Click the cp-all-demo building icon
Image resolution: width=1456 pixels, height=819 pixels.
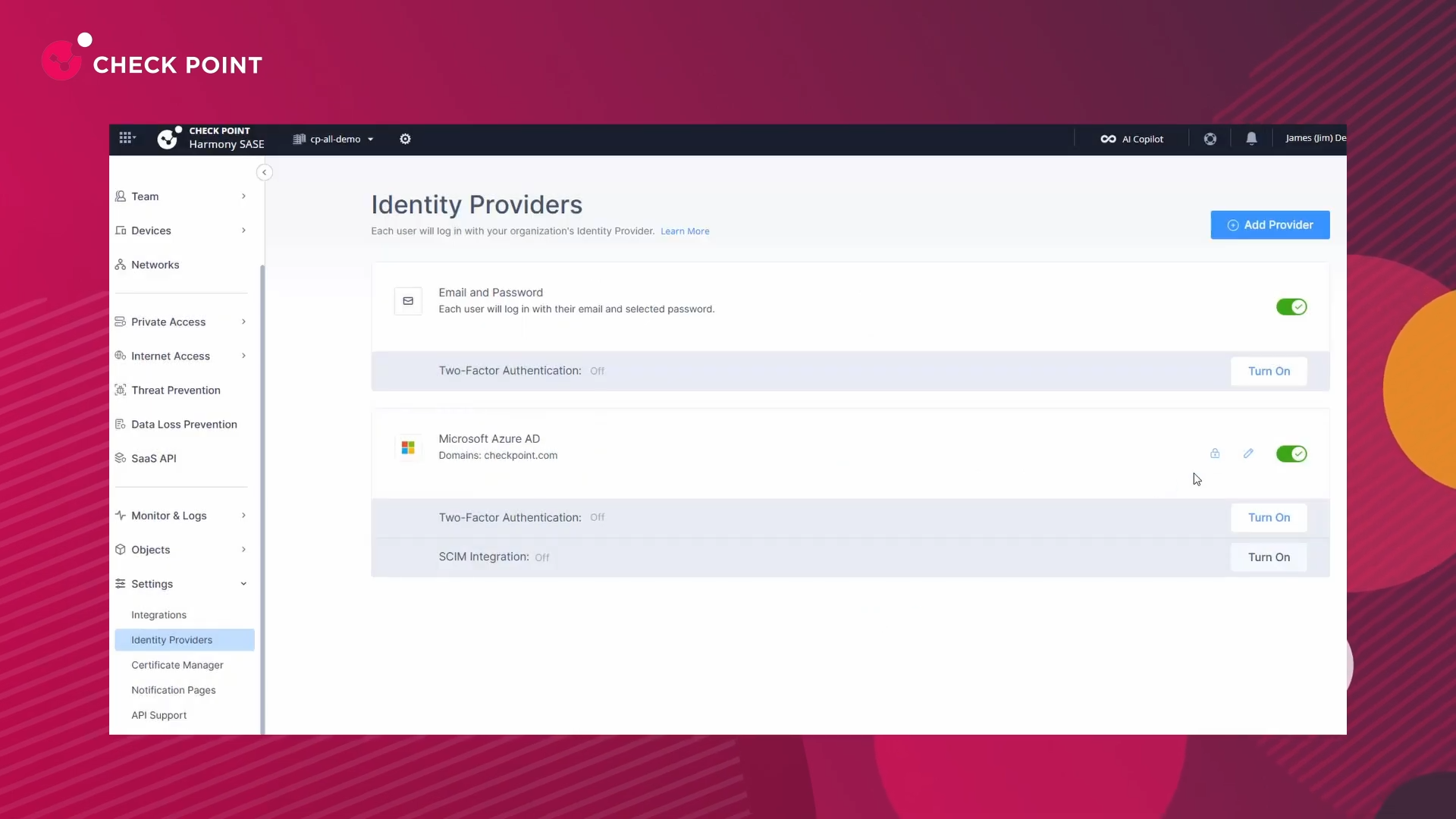(x=299, y=139)
